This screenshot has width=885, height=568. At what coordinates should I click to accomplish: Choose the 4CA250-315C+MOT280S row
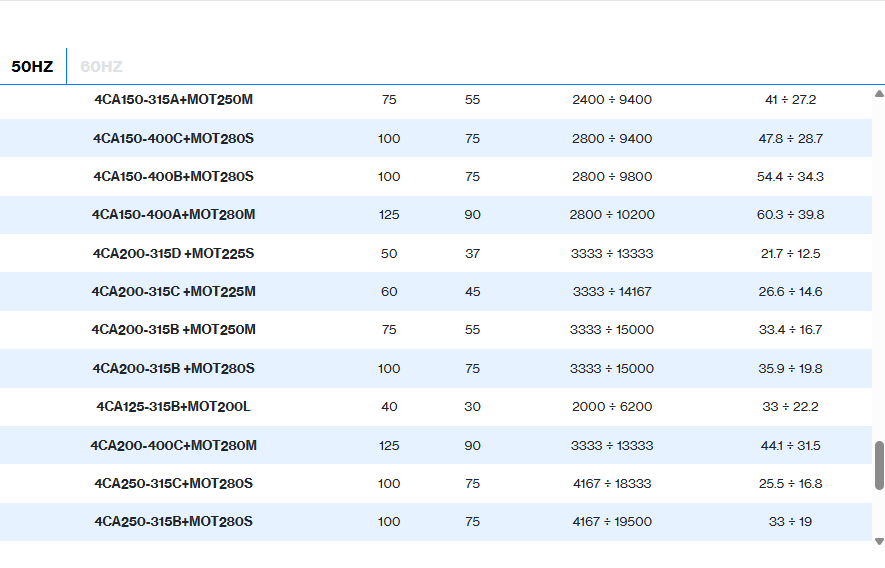coord(173,484)
